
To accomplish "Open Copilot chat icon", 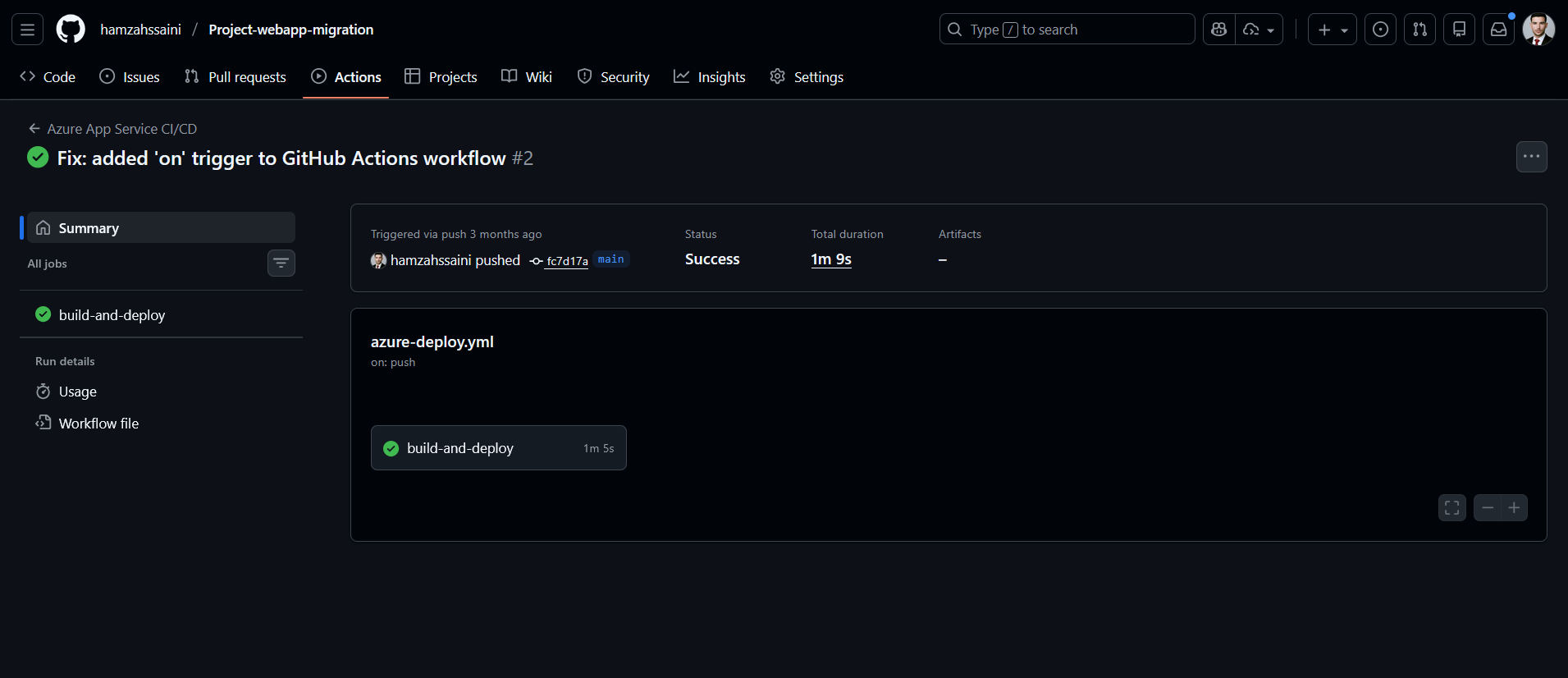I will 1219,30.
